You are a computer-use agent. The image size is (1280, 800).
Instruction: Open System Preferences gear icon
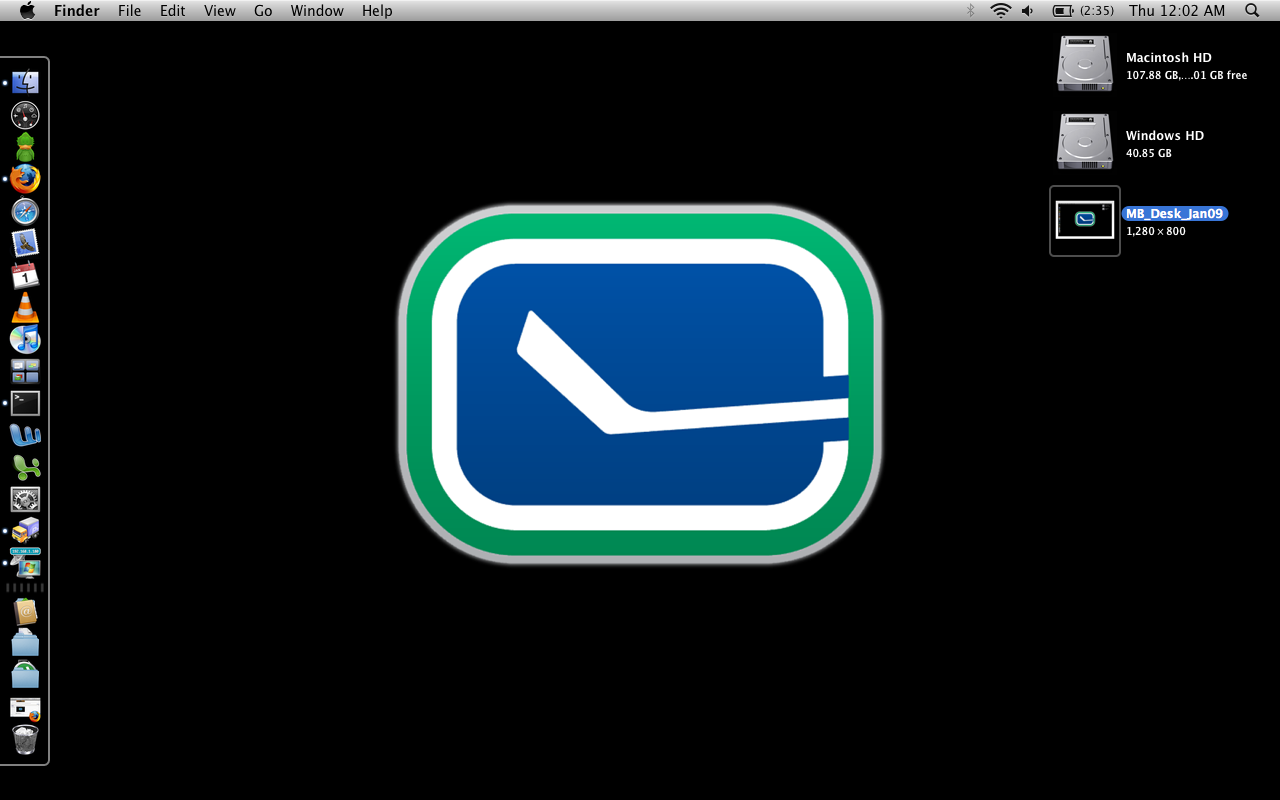tap(25, 499)
